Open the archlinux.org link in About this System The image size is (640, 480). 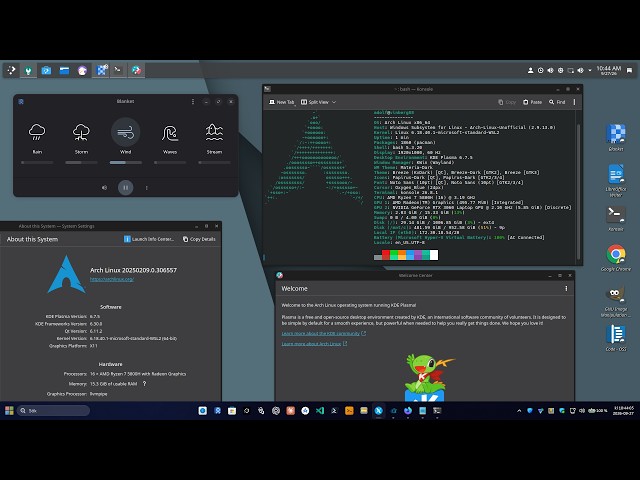(112, 279)
